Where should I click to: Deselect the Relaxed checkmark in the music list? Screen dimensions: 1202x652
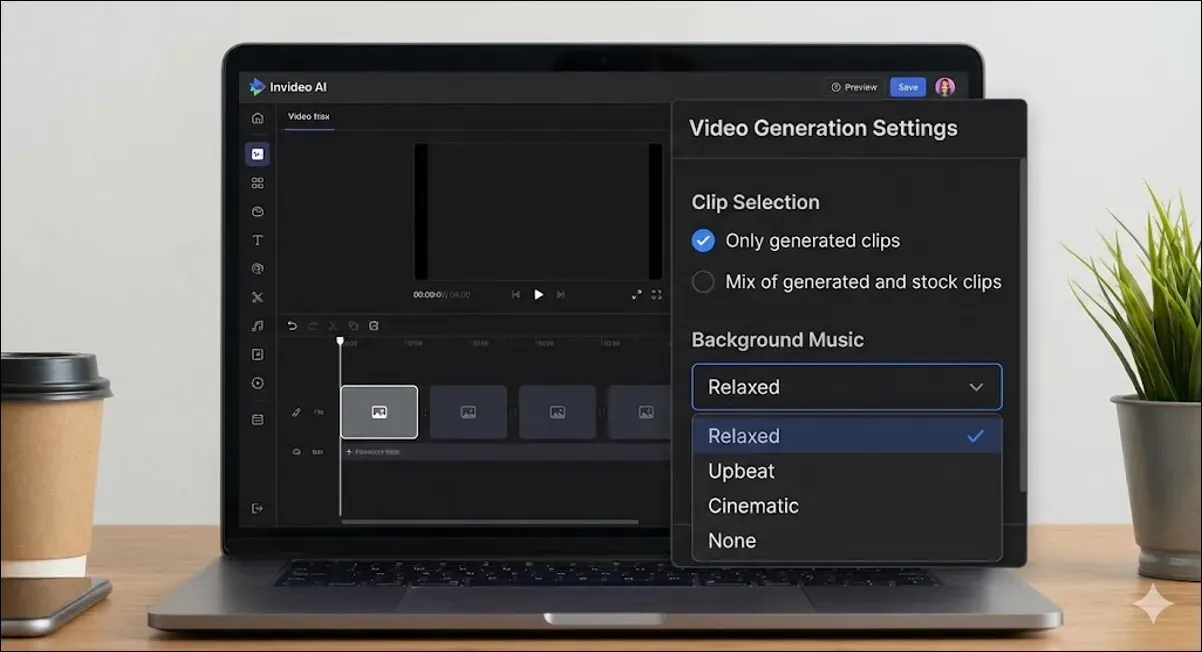(977, 435)
